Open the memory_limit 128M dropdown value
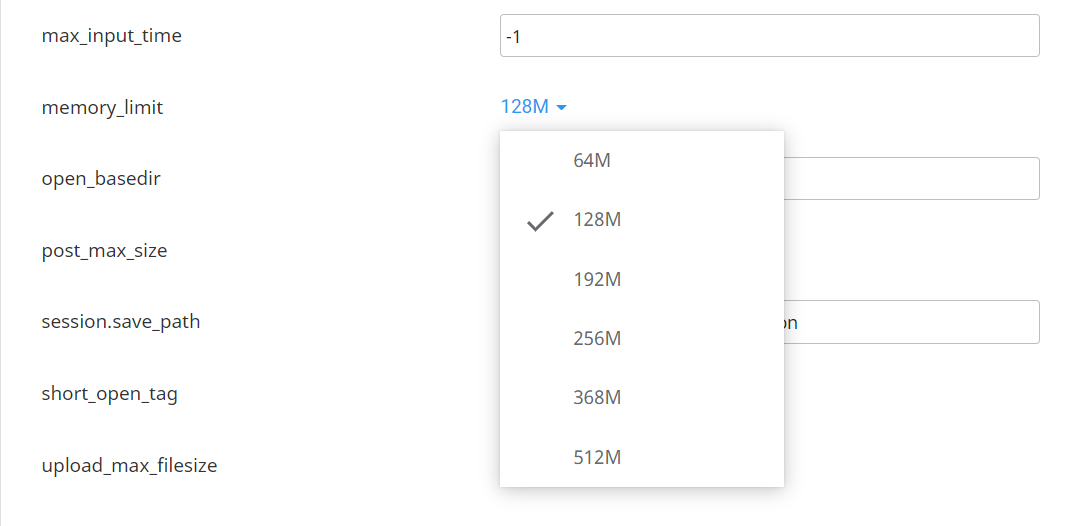 pyautogui.click(x=525, y=107)
